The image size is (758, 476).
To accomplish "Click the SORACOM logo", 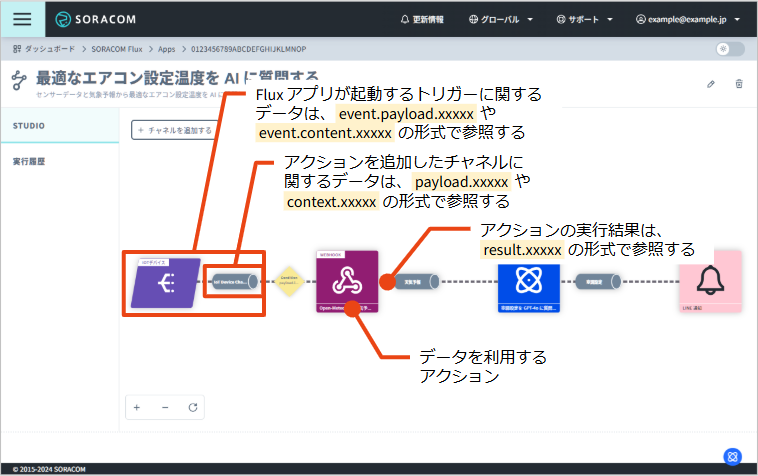I will (x=96, y=19).
